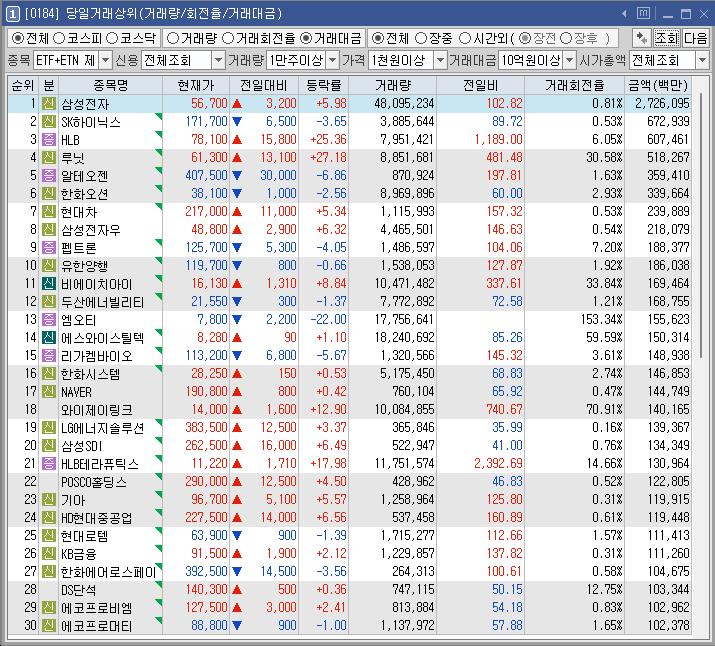The image size is (715, 646).
Task: Click the 증 badge icon for HLB
Action: point(49,140)
